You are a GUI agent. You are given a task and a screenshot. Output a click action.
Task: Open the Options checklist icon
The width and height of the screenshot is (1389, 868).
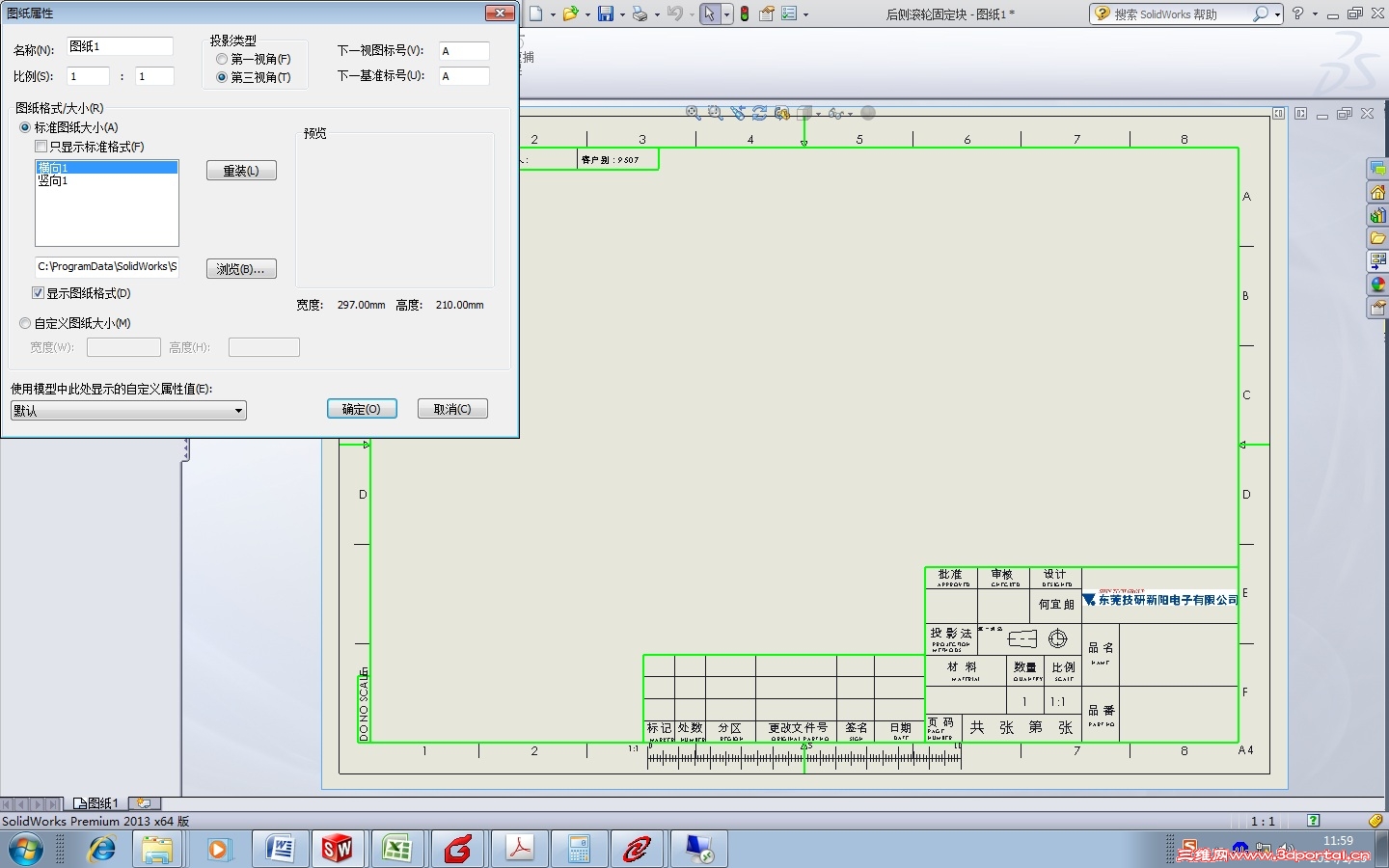789,14
